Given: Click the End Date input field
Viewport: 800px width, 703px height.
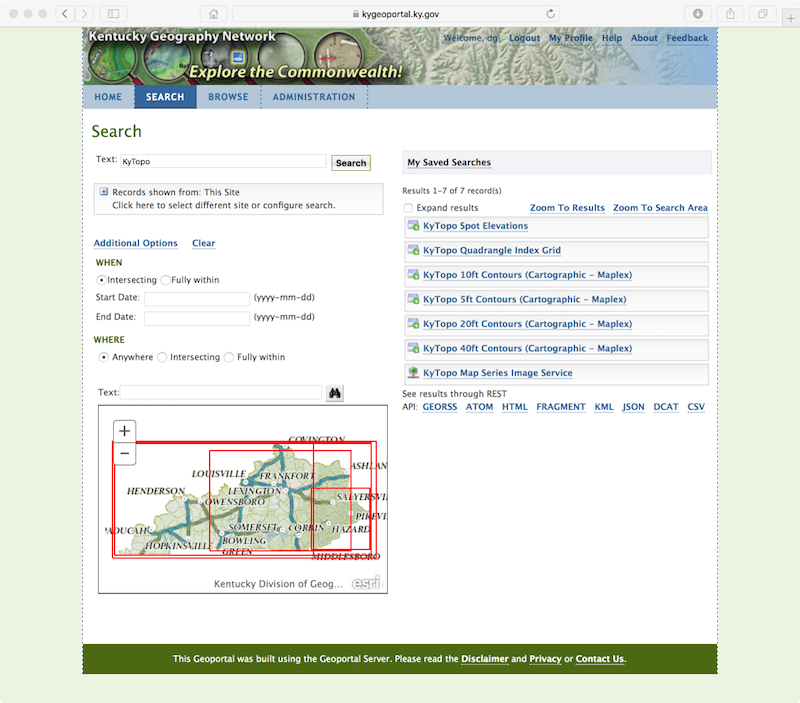Looking at the screenshot, I should (x=197, y=318).
